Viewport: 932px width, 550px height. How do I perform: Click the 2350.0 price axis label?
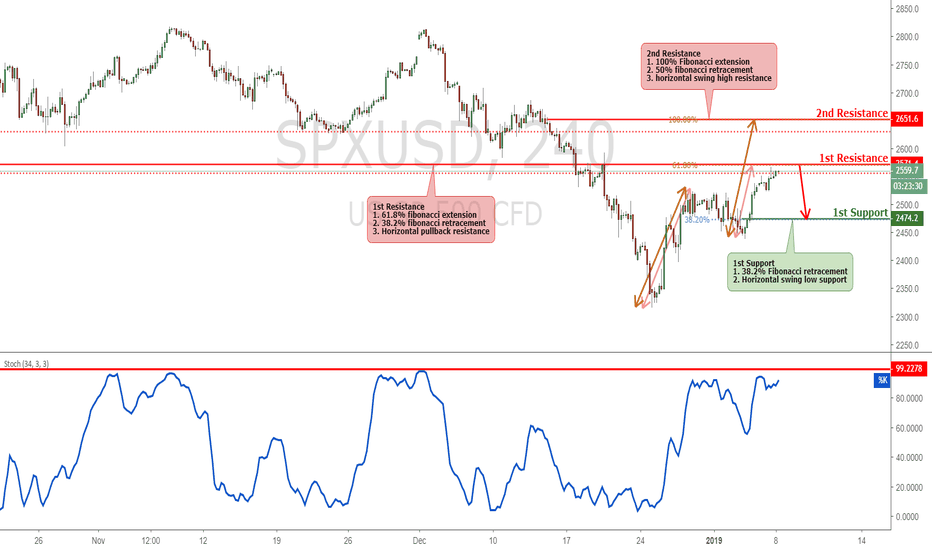point(908,289)
